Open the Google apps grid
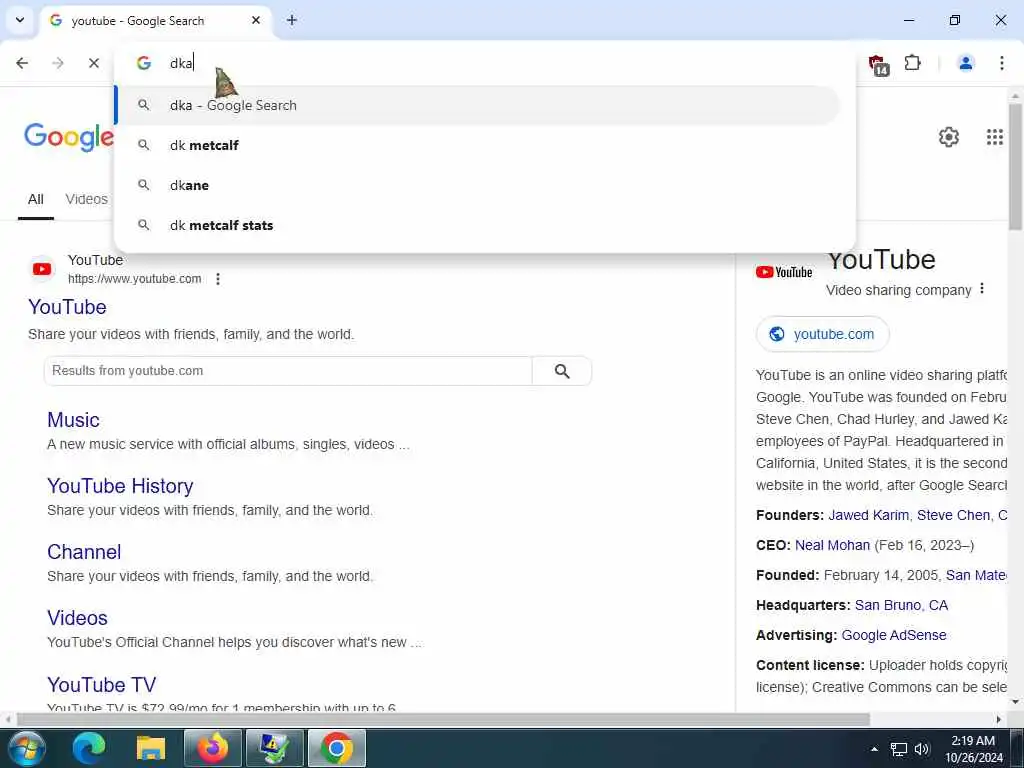1024x768 pixels. pos(995,137)
